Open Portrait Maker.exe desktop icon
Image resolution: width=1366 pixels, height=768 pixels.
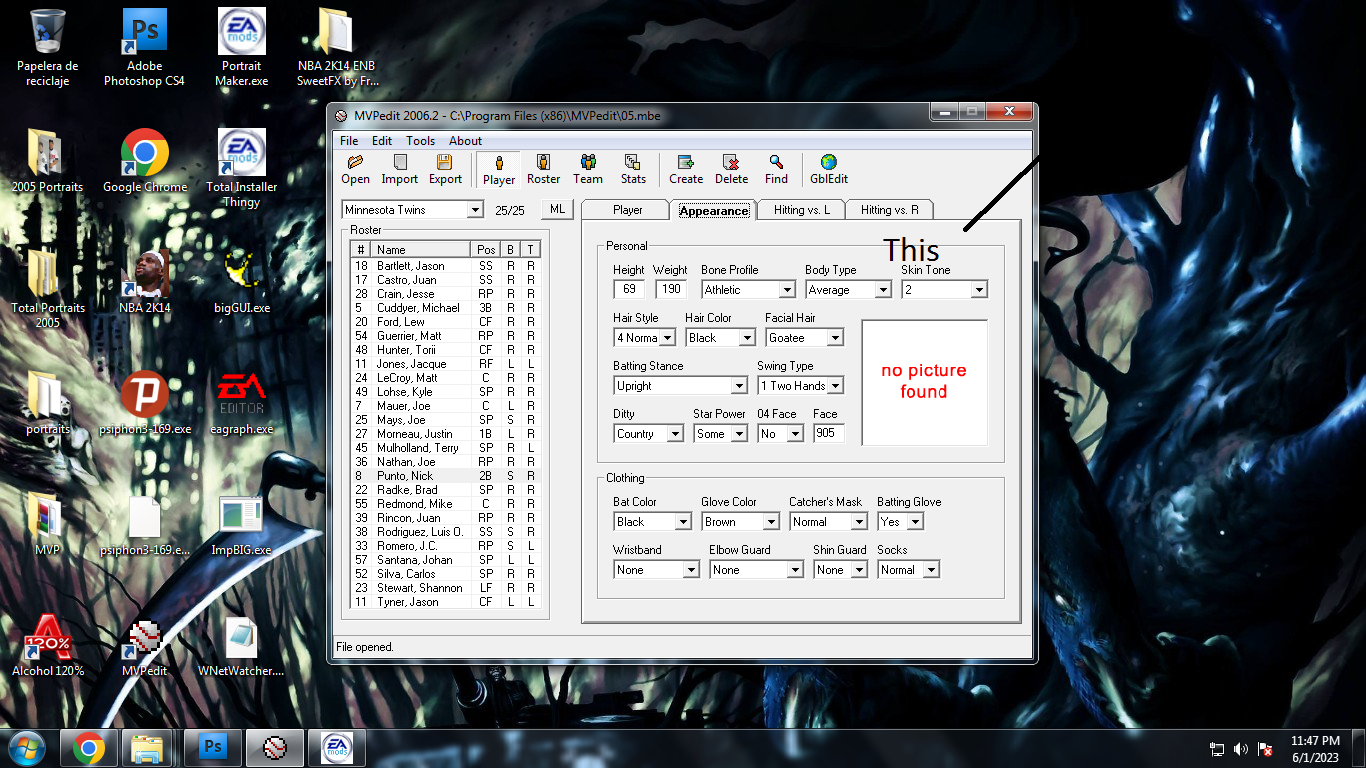241,48
